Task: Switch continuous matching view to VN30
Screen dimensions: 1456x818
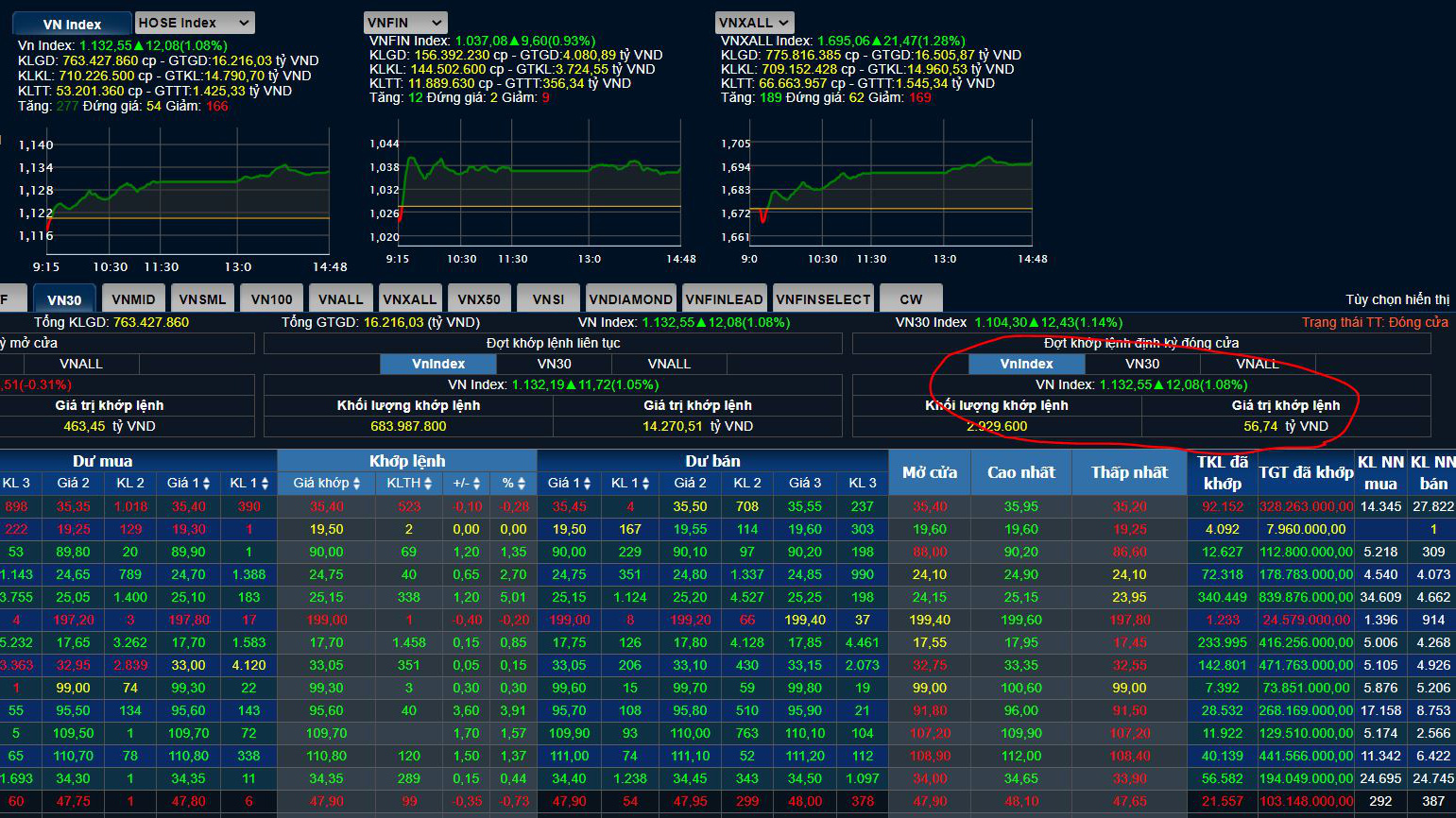Action: pyautogui.click(x=554, y=364)
